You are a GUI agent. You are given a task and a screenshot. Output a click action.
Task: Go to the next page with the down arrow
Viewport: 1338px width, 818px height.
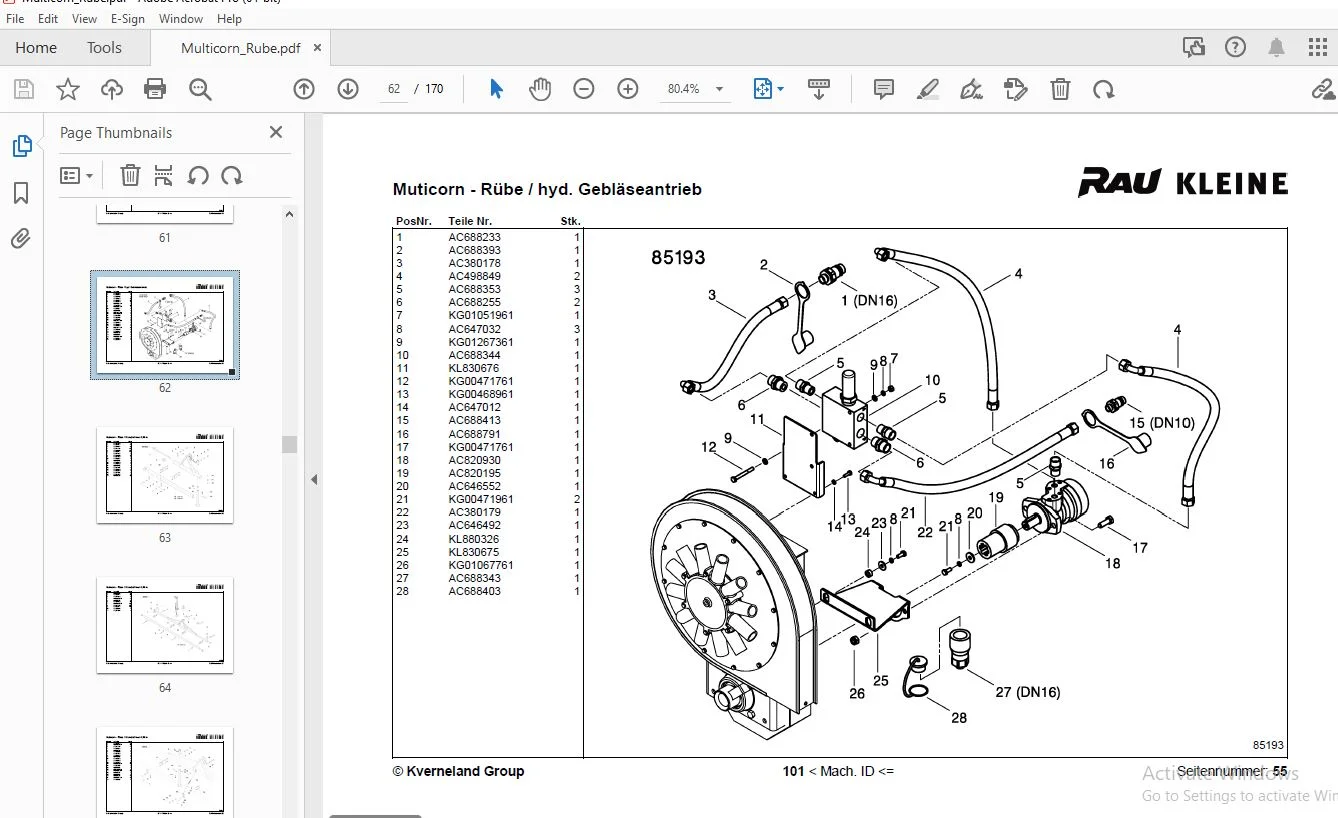coord(348,89)
